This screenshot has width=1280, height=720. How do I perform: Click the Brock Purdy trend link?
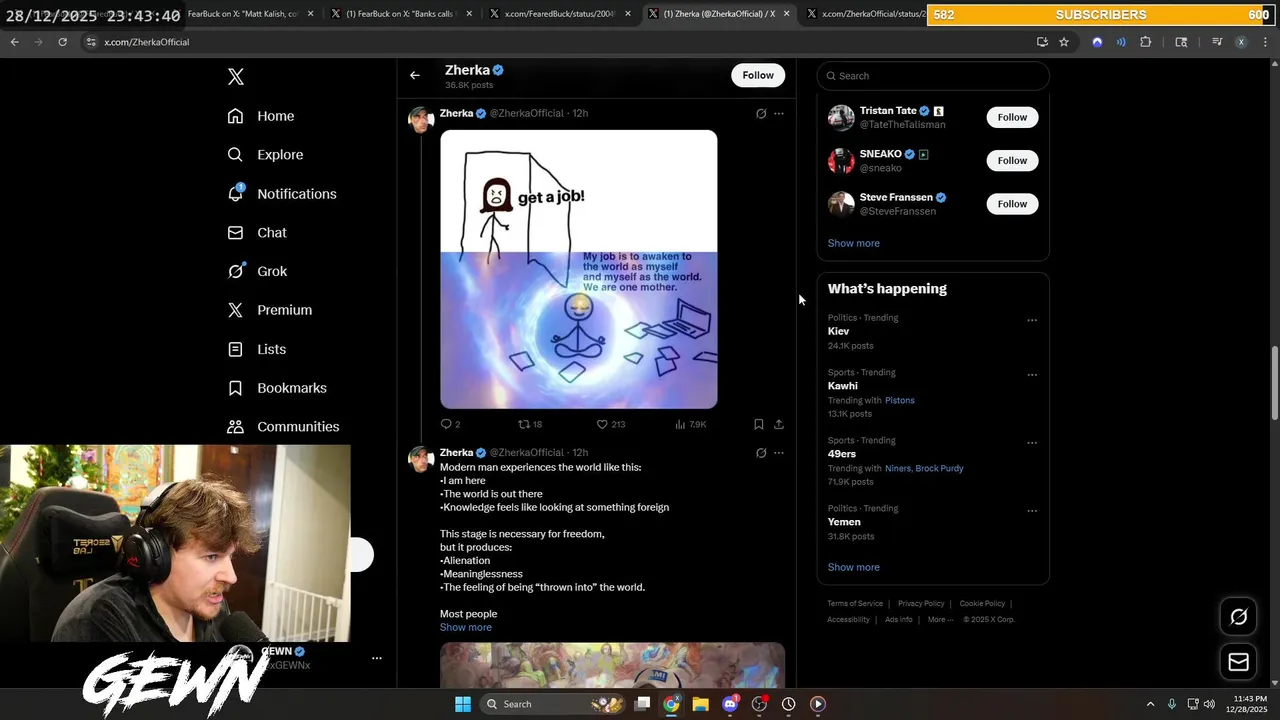pos(940,468)
